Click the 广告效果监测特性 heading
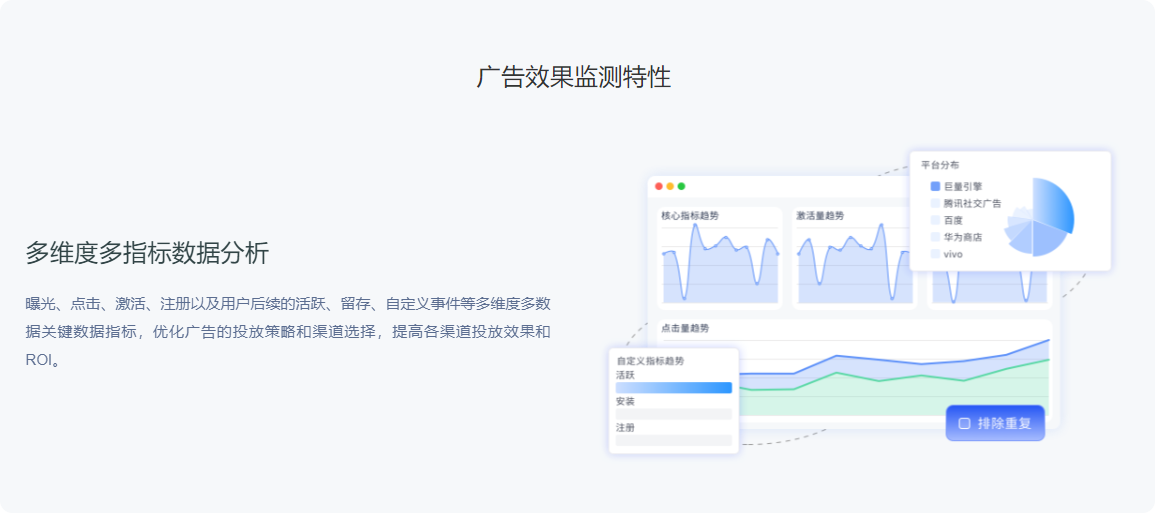 click(574, 77)
